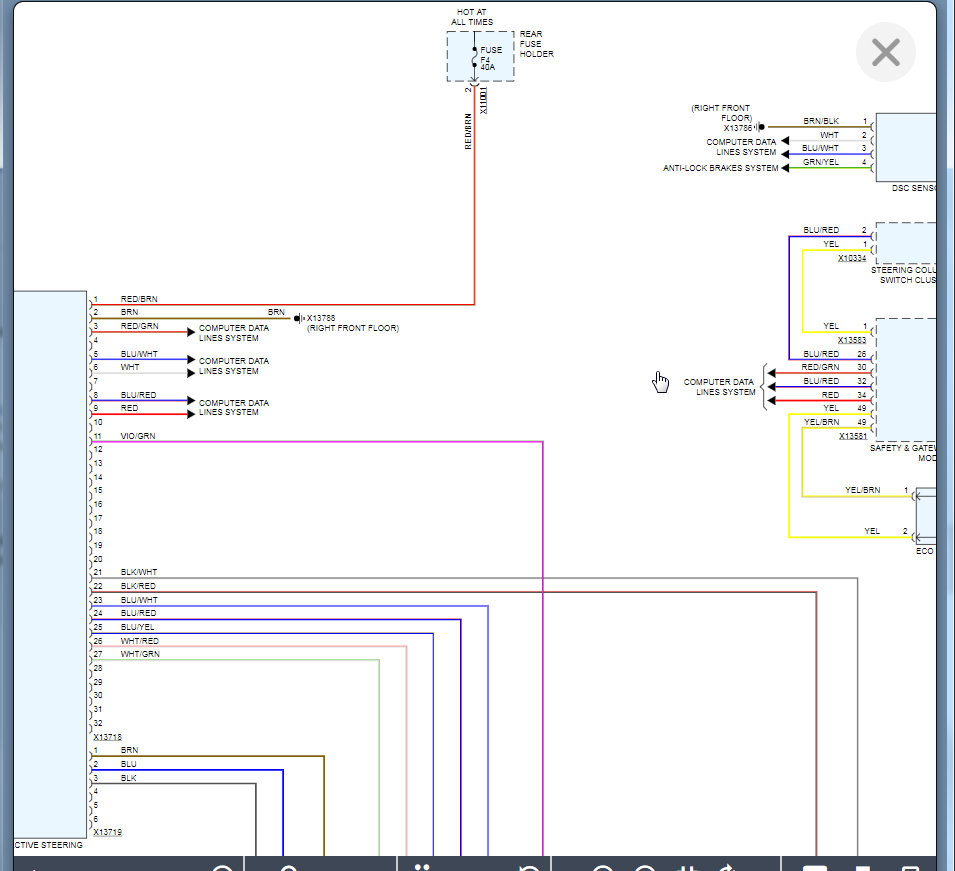Open connector X13581 reference
This screenshot has width=955, height=871.
(852, 435)
